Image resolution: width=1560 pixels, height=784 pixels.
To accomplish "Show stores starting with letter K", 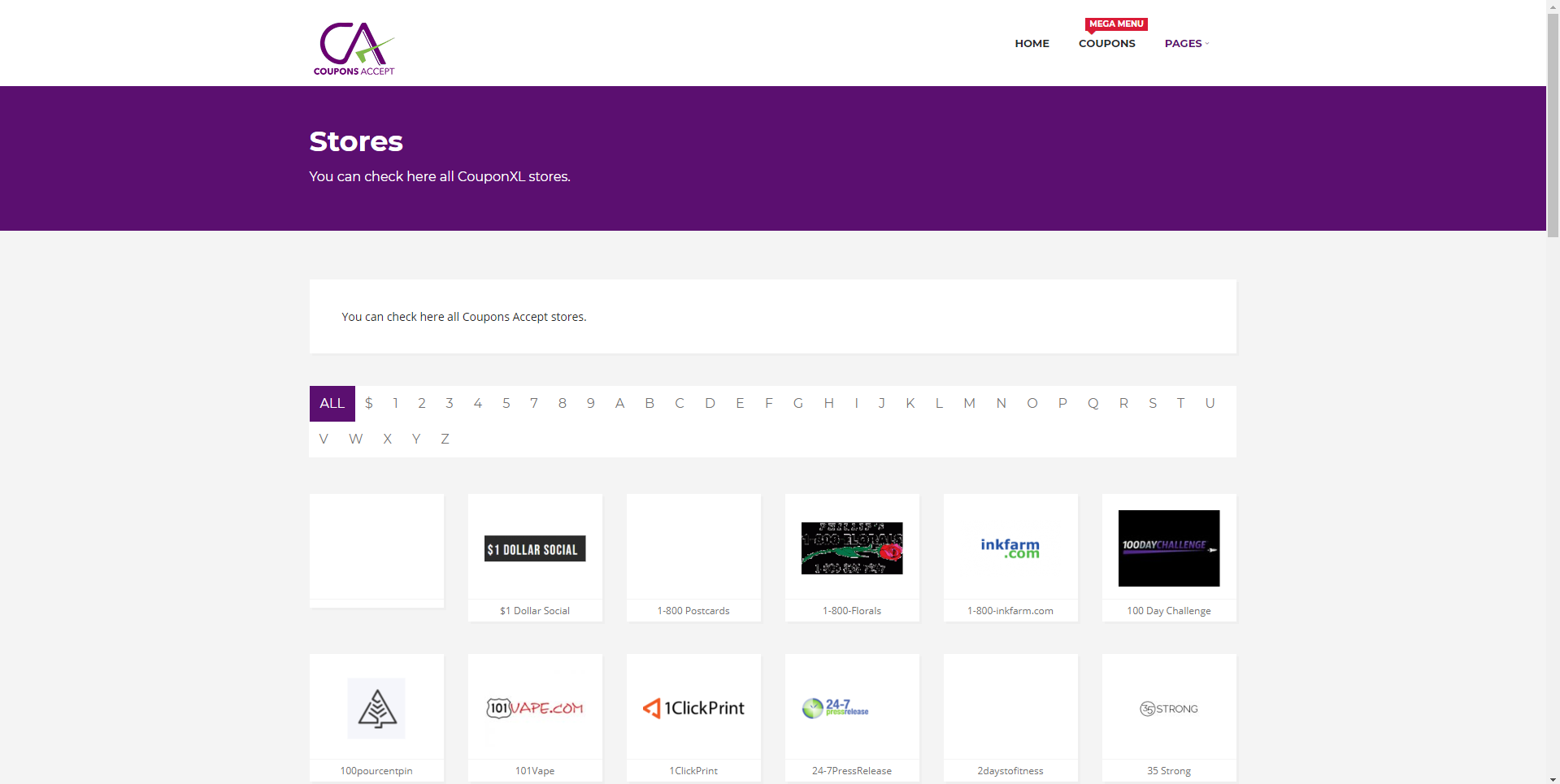I will pyautogui.click(x=910, y=404).
